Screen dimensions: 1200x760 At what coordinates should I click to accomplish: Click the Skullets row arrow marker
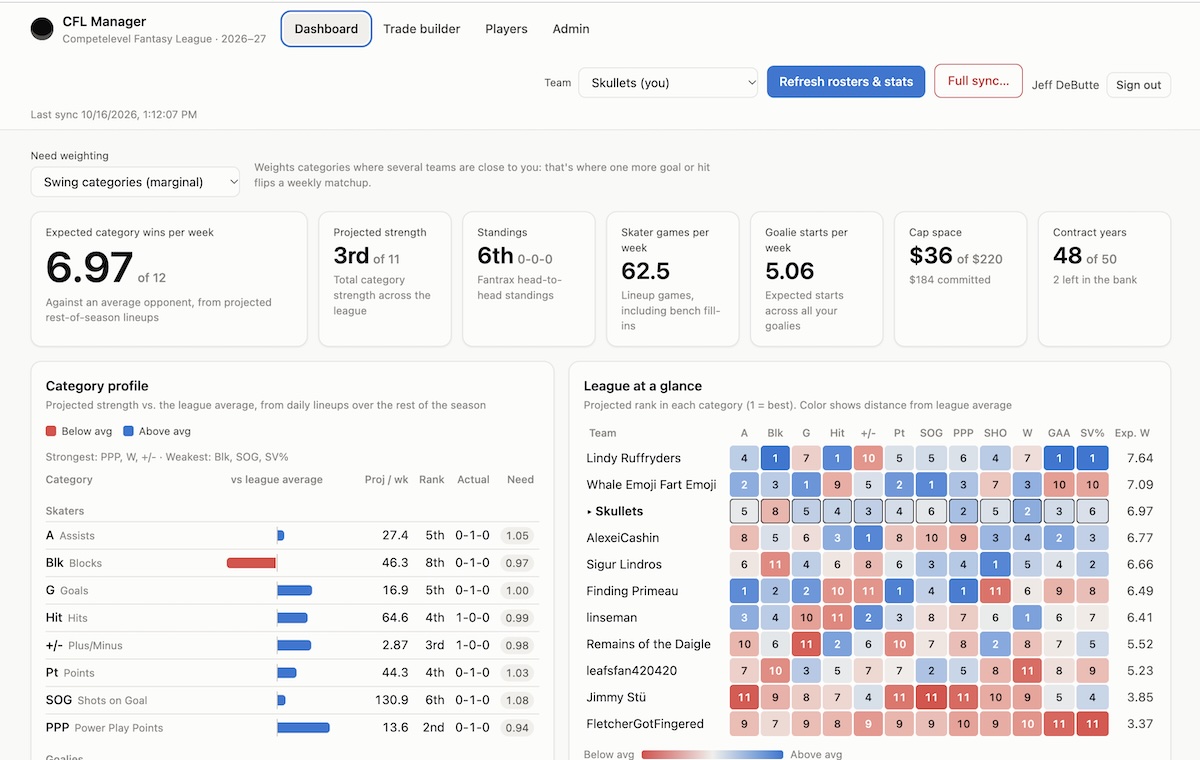(589, 511)
